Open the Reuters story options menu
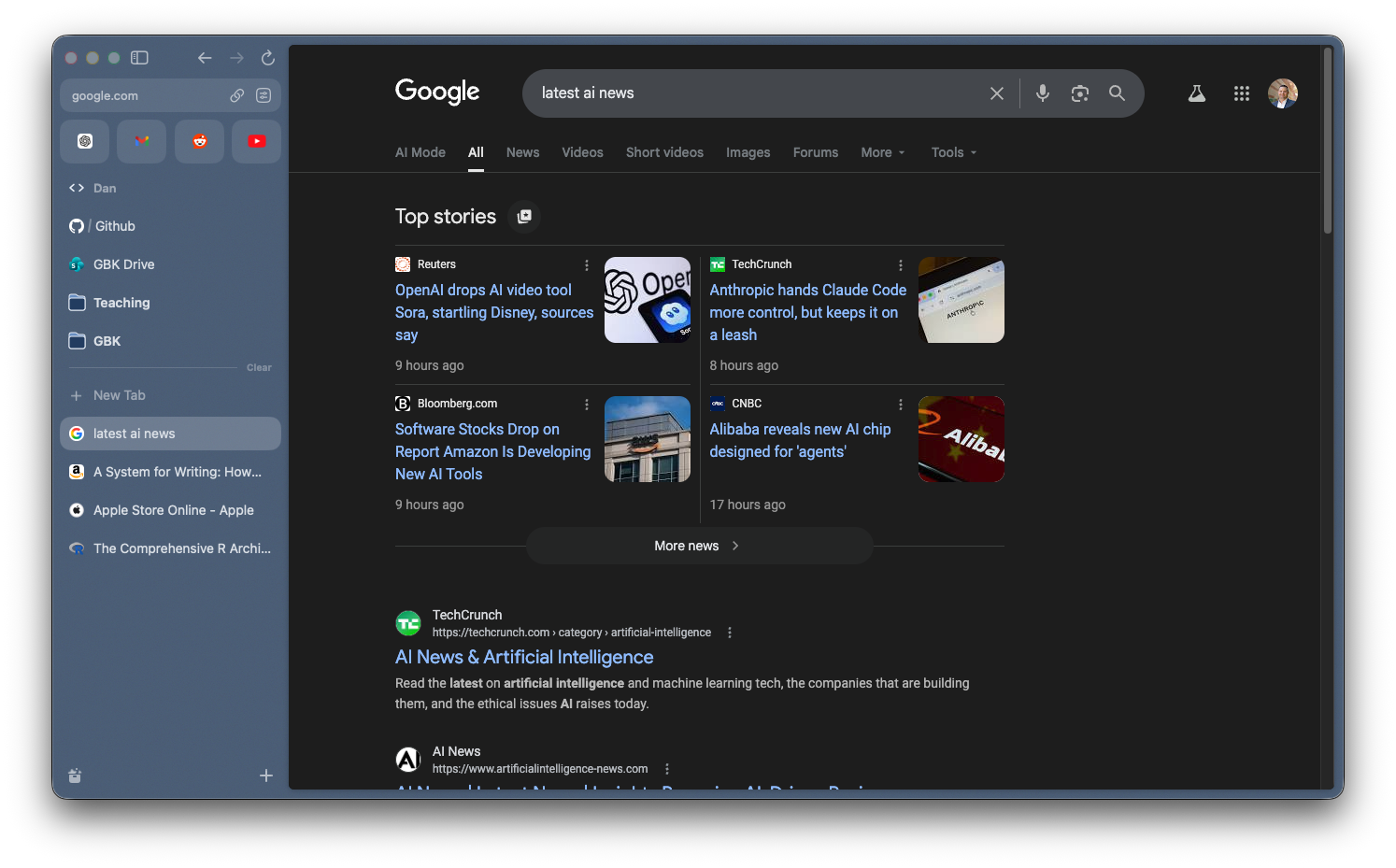The image size is (1396, 868). (x=587, y=265)
